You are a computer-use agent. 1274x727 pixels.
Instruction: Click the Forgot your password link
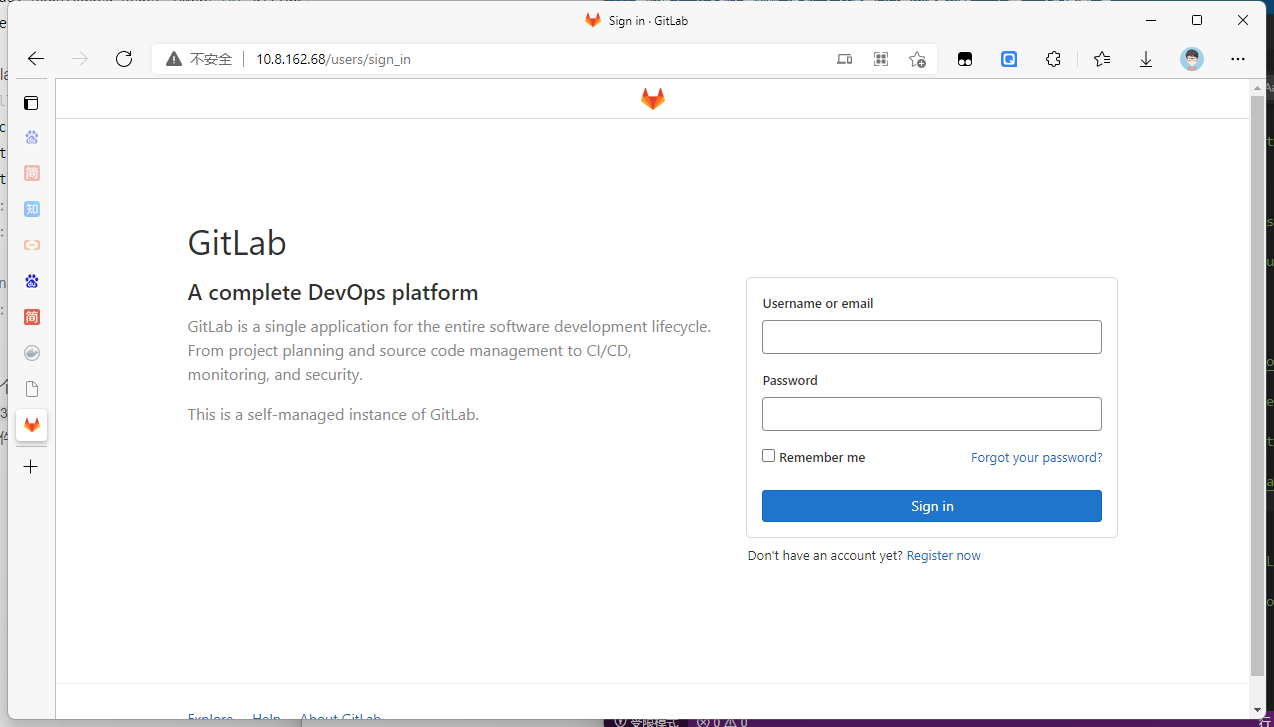pos(1037,457)
